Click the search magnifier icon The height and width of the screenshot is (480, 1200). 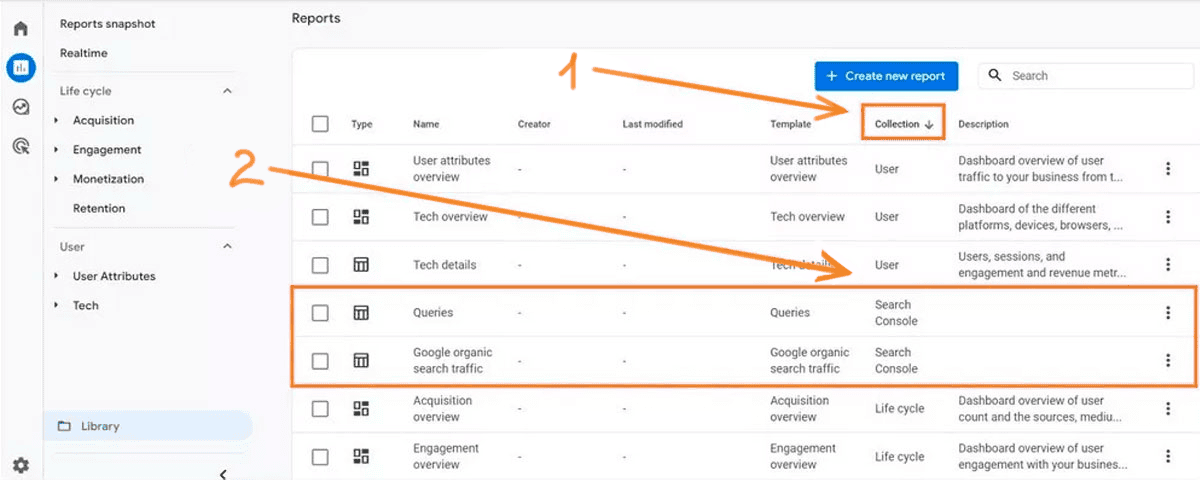click(995, 76)
